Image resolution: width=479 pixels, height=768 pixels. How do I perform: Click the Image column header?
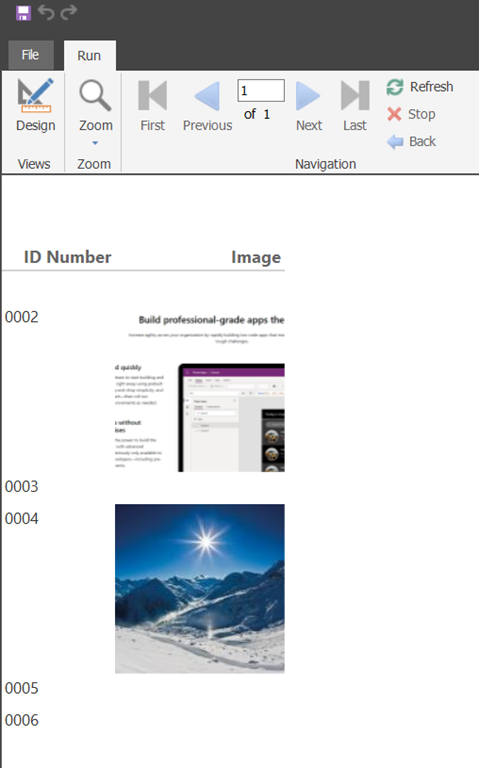tap(256, 258)
